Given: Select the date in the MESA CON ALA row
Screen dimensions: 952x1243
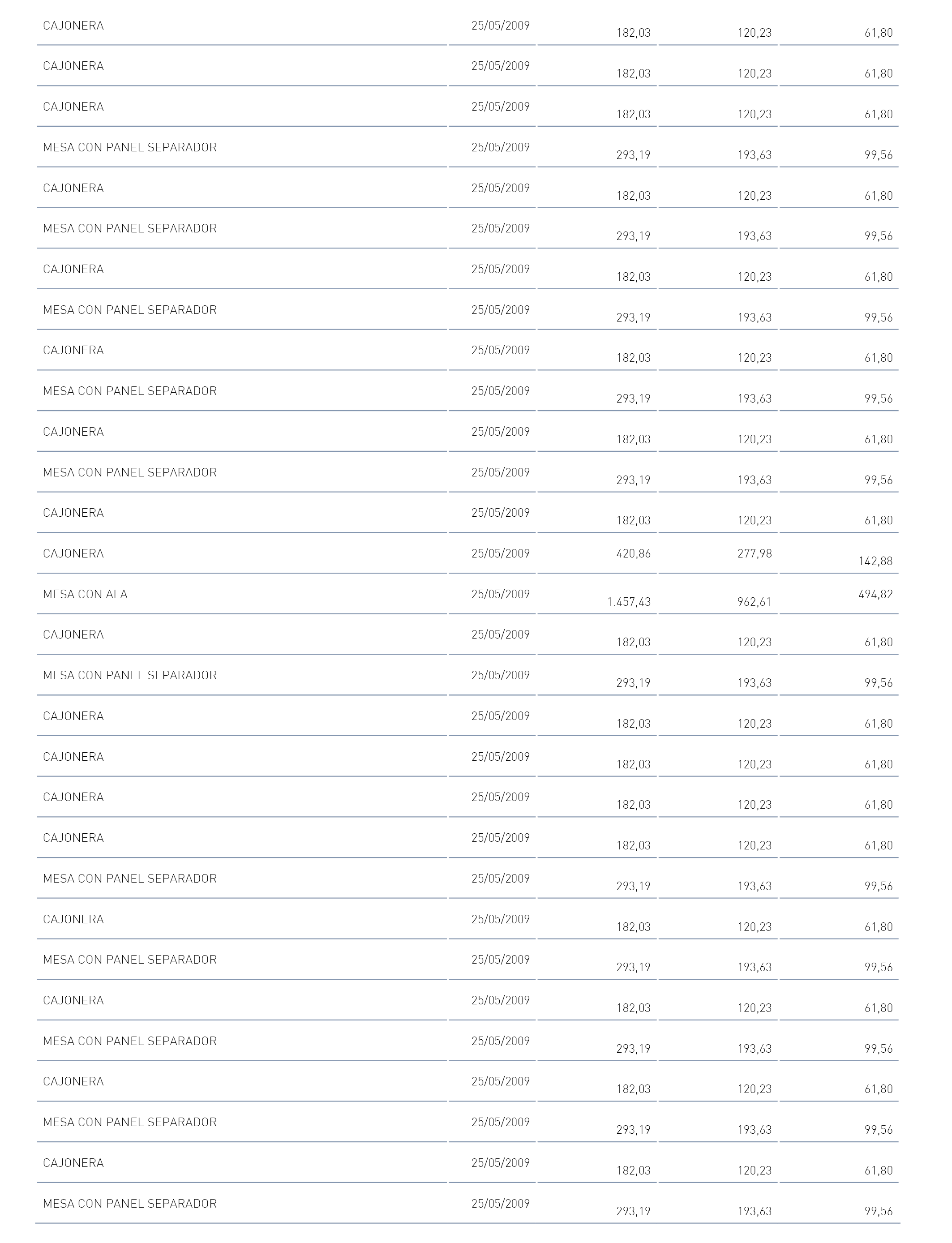Looking at the screenshot, I should (500, 594).
